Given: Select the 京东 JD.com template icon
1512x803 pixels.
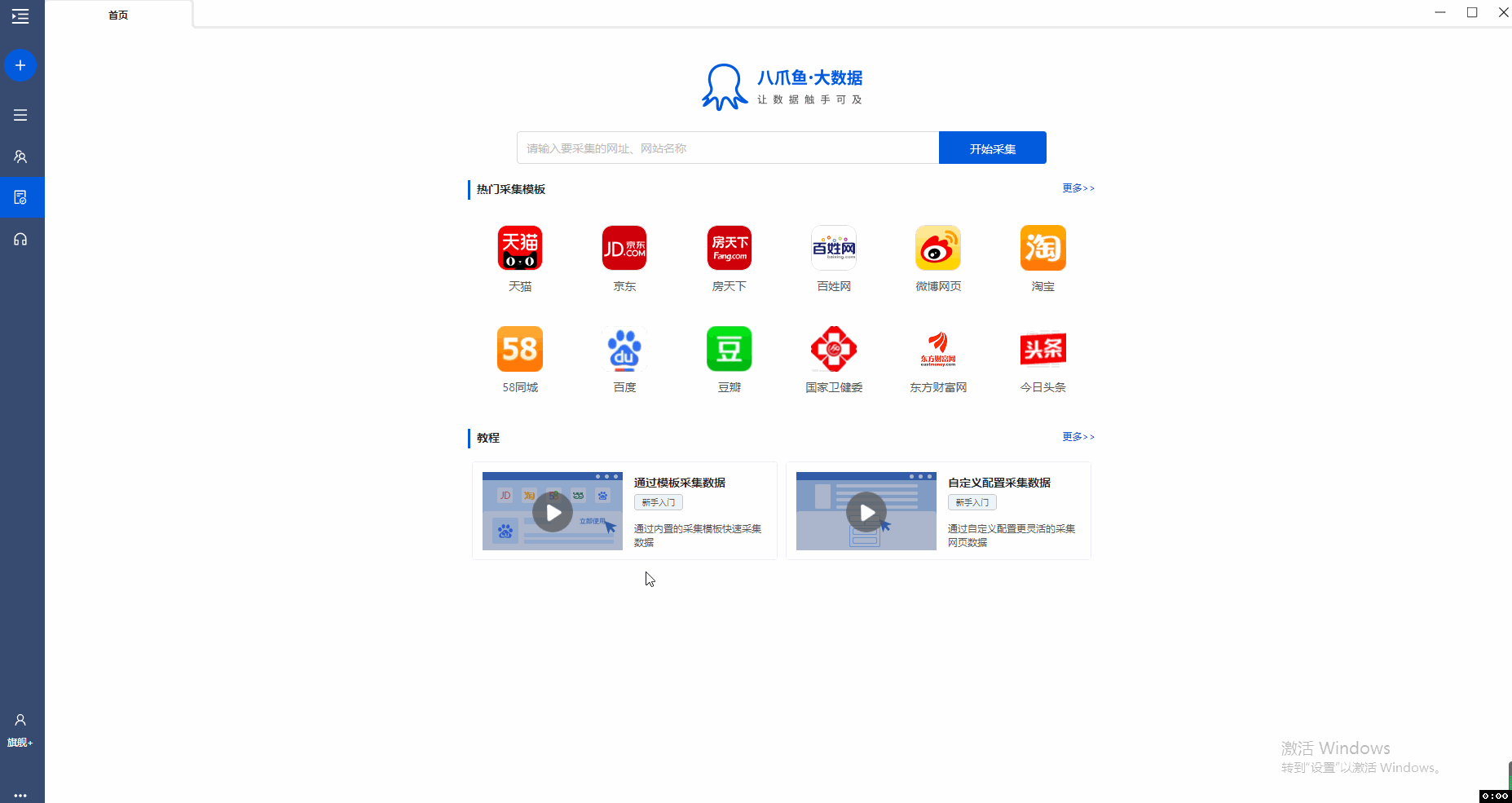Looking at the screenshot, I should [x=624, y=248].
